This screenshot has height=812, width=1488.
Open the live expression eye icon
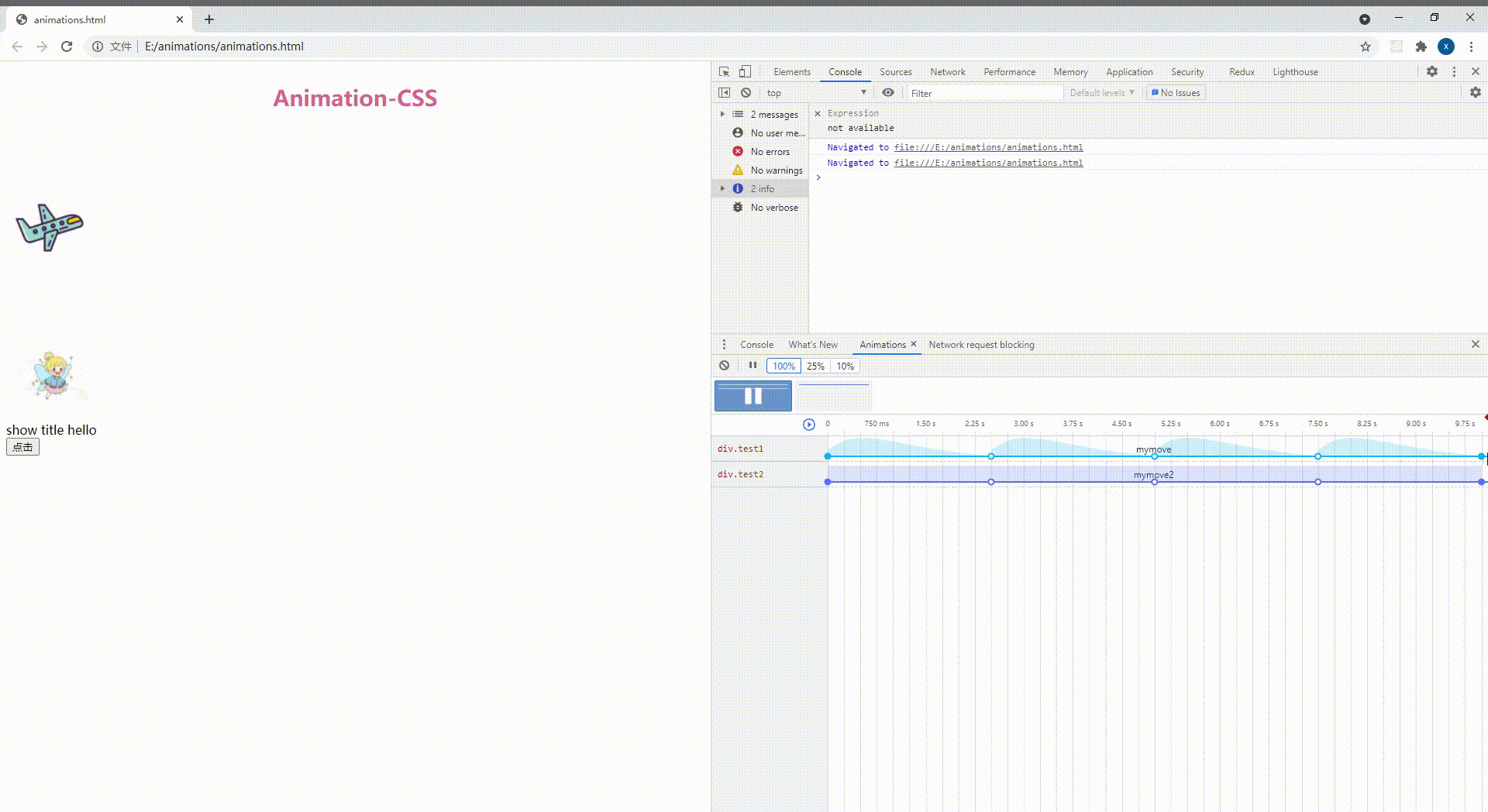[888, 93]
